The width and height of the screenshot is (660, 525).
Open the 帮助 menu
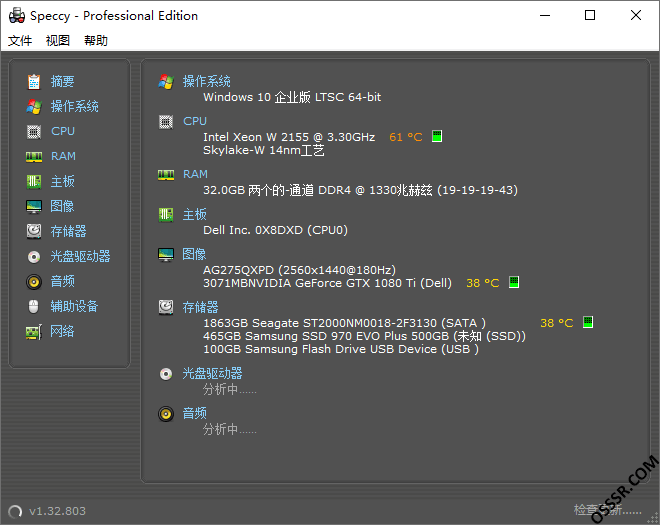coord(96,40)
